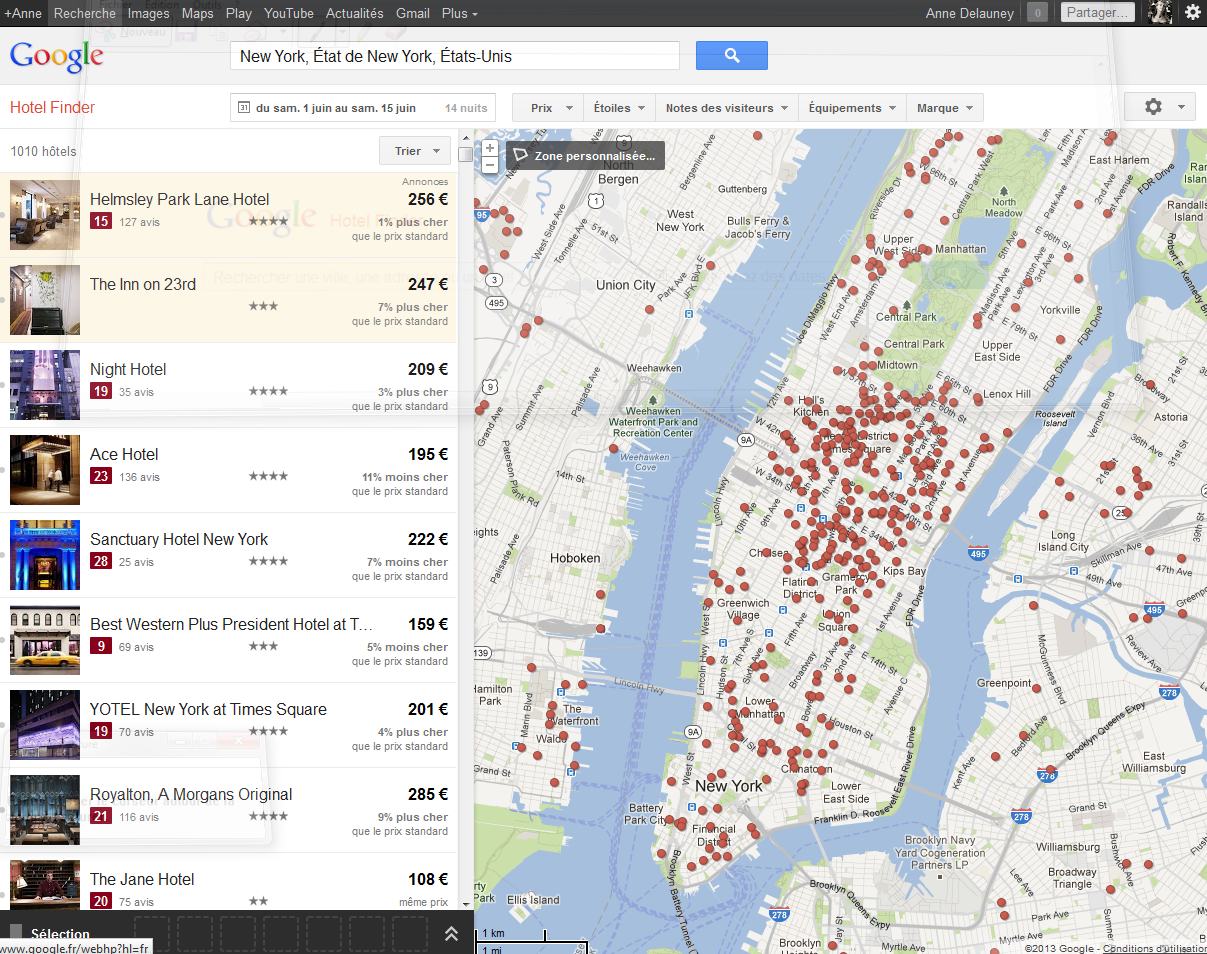This screenshot has width=1207, height=954.
Task: Open the Notes des visiteurs filter
Action: click(727, 108)
